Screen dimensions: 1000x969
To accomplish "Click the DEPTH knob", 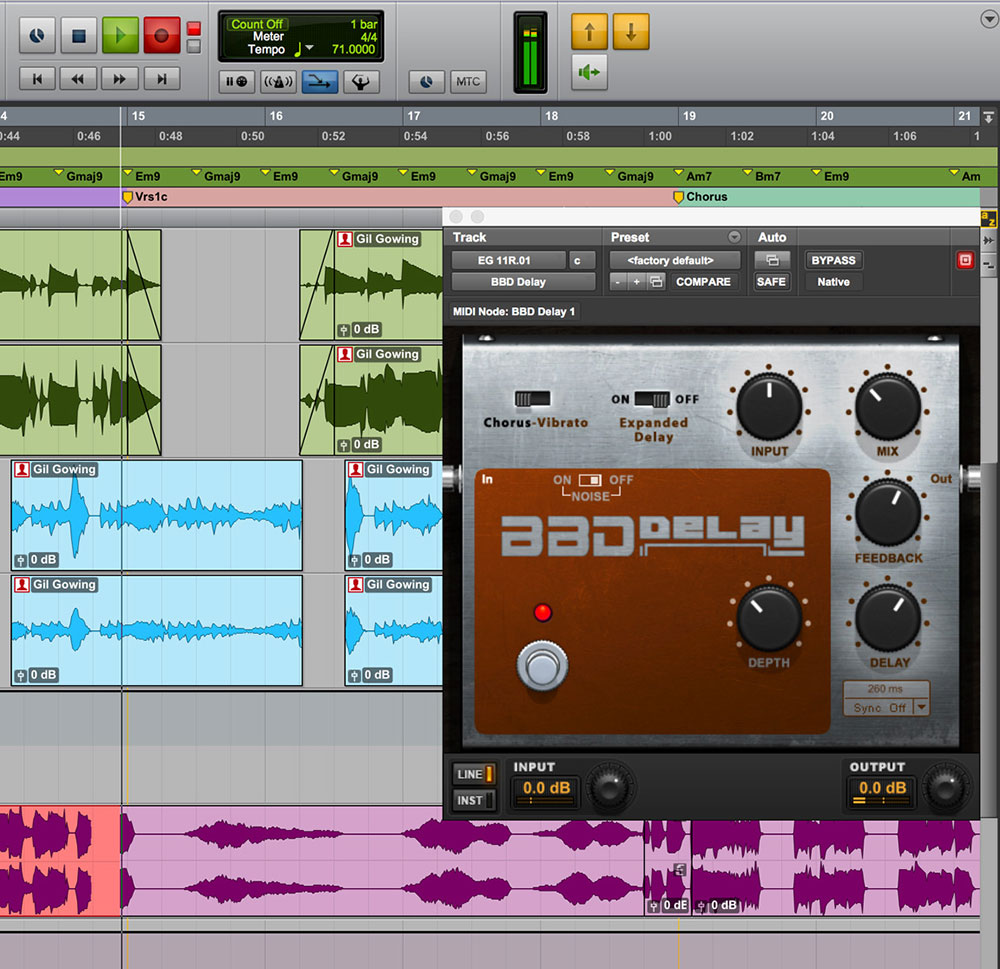I will [769, 619].
